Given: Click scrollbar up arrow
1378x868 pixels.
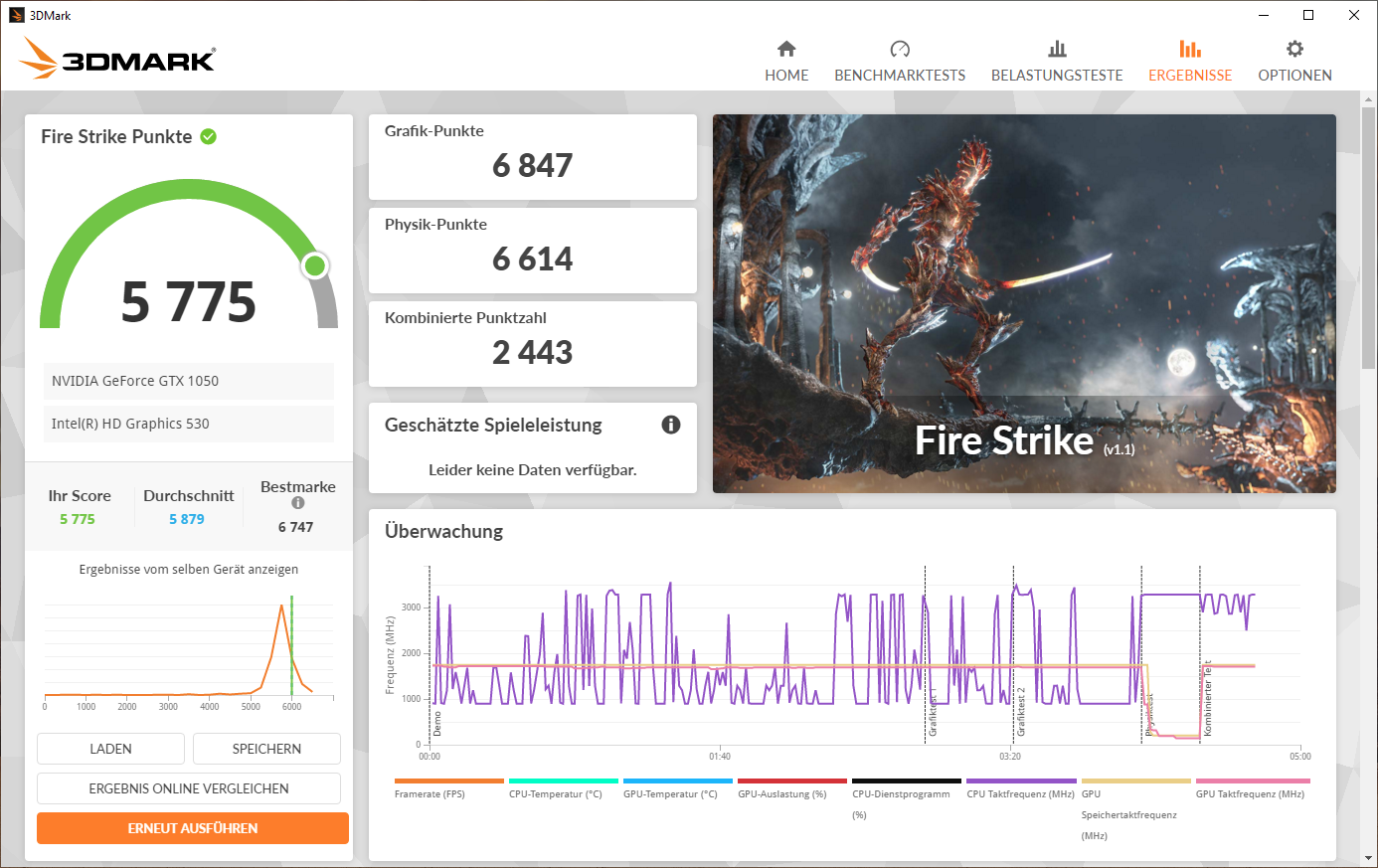Looking at the screenshot, I should [1370, 97].
